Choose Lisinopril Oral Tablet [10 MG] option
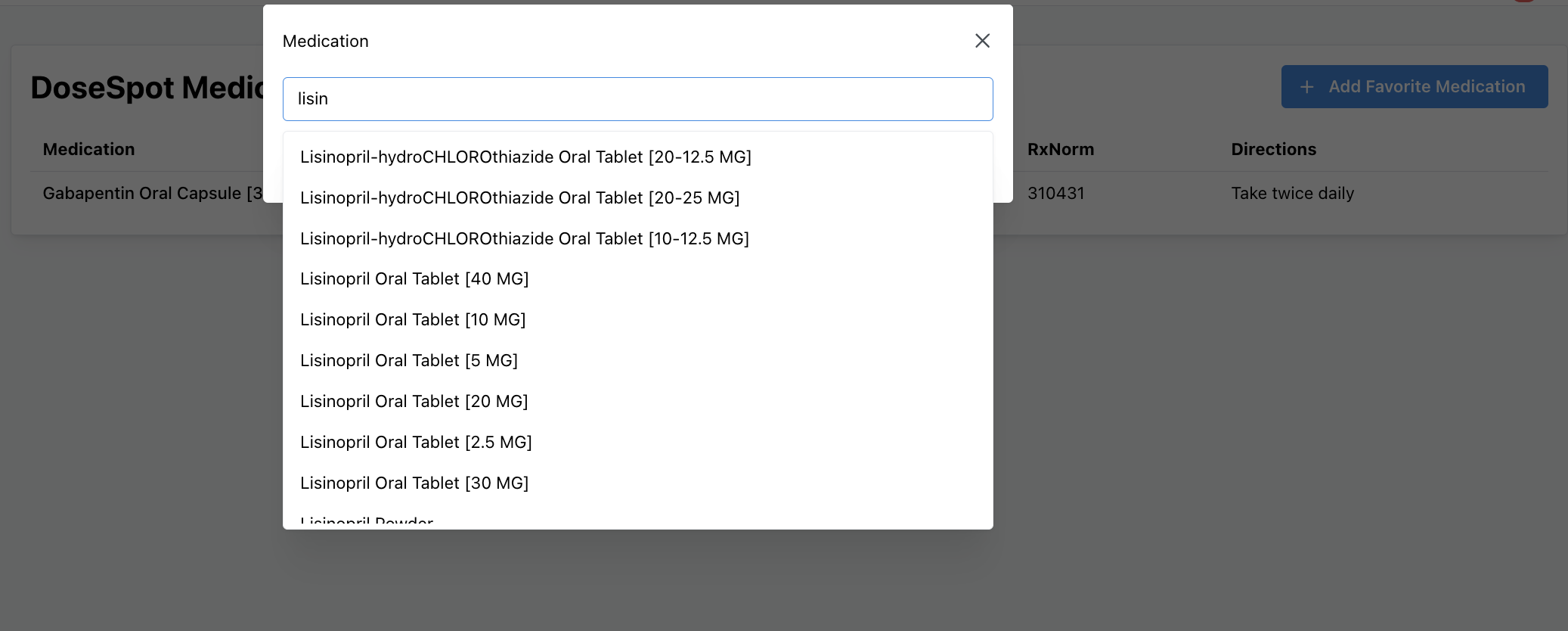The height and width of the screenshot is (631, 1568). click(x=413, y=320)
